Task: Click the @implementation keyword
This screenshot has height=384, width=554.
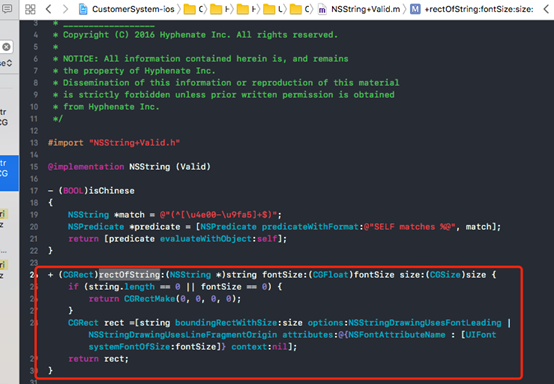Action: pyautogui.click(x=86, y=167)
